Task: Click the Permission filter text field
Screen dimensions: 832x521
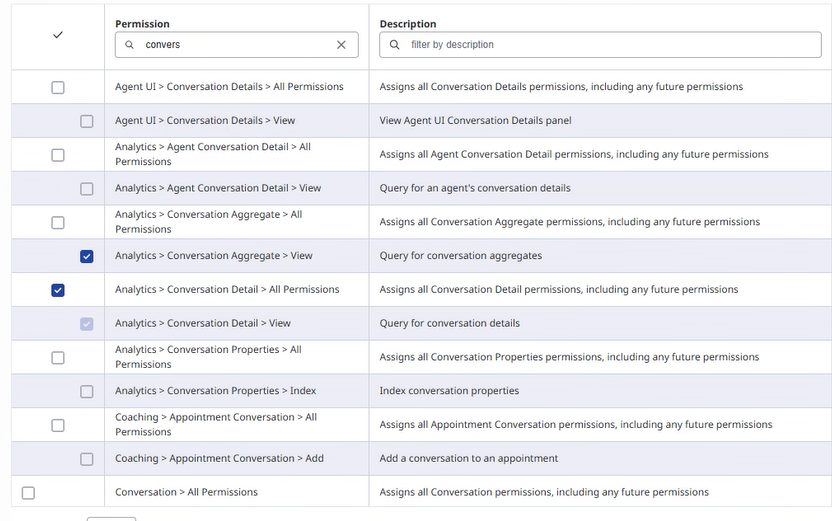Action: click(x=235, y=45)
